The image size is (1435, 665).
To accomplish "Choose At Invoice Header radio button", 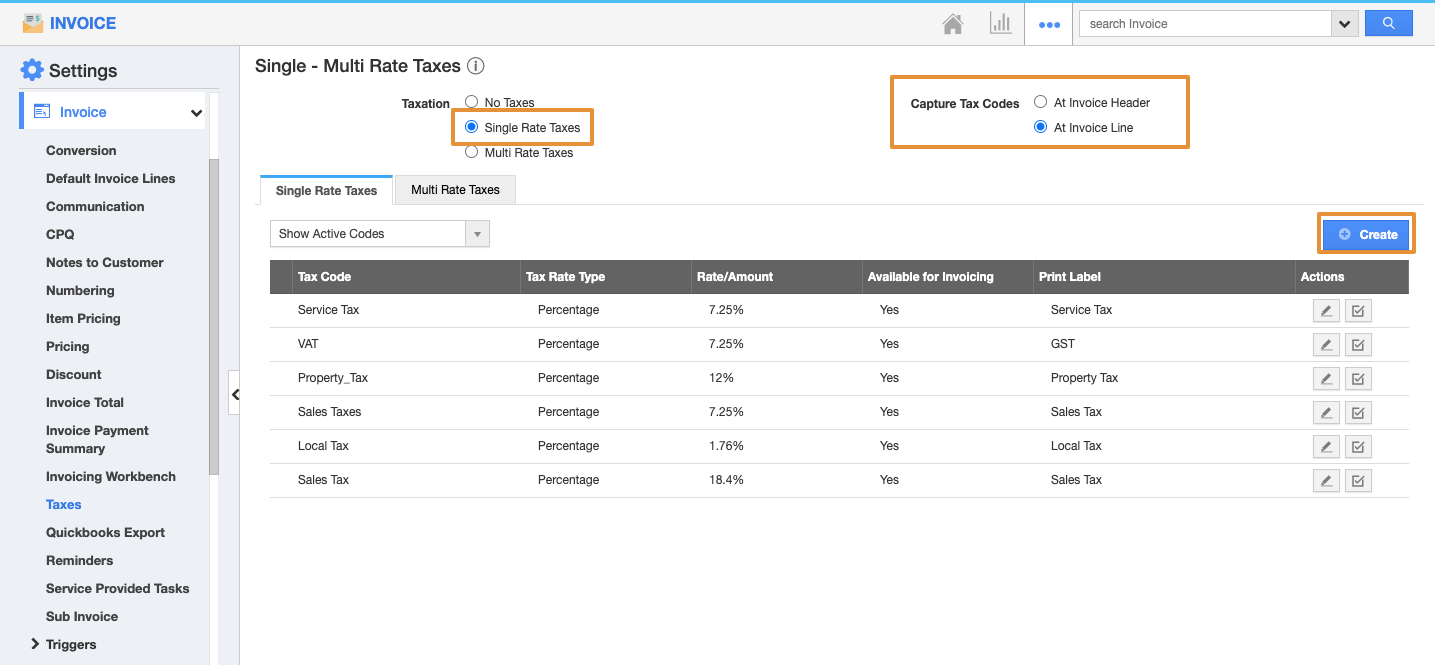I will (x=1040, y=102).
